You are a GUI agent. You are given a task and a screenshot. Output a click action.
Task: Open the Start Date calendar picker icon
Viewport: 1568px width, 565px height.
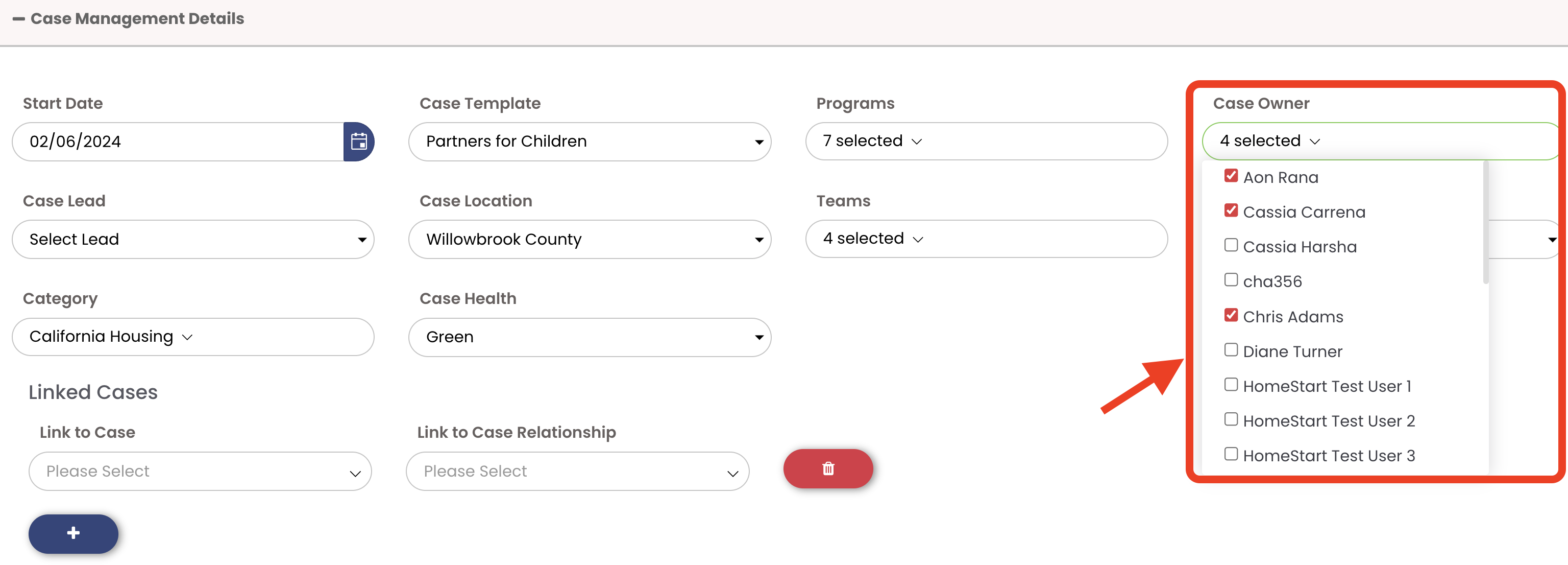tap(358, 142)
